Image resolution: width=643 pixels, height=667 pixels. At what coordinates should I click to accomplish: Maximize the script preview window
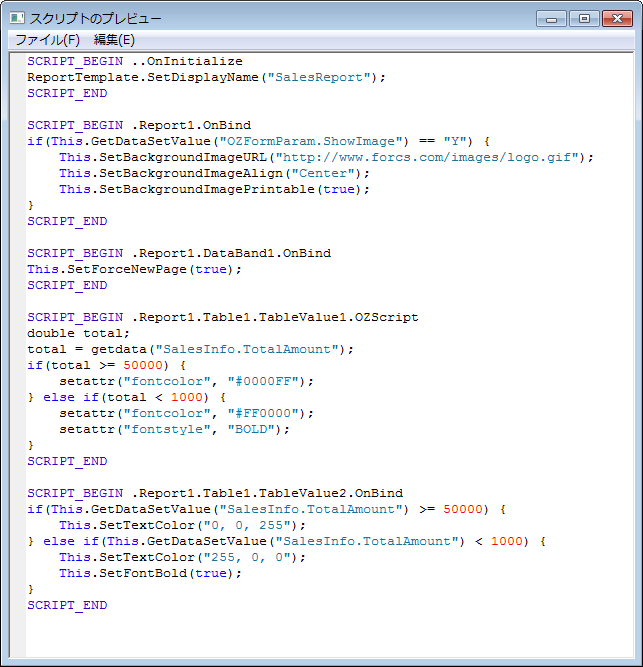[583, 18]
